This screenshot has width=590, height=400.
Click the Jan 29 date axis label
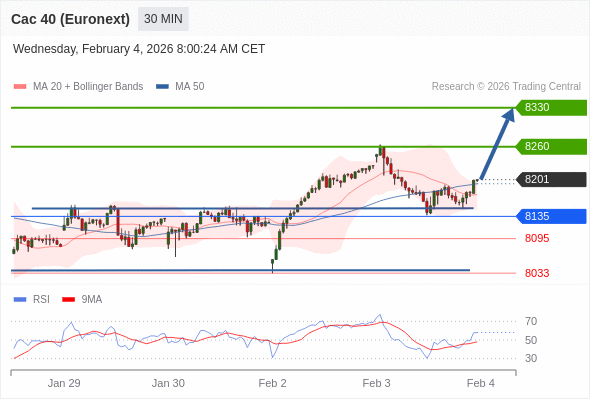point(64,383)
